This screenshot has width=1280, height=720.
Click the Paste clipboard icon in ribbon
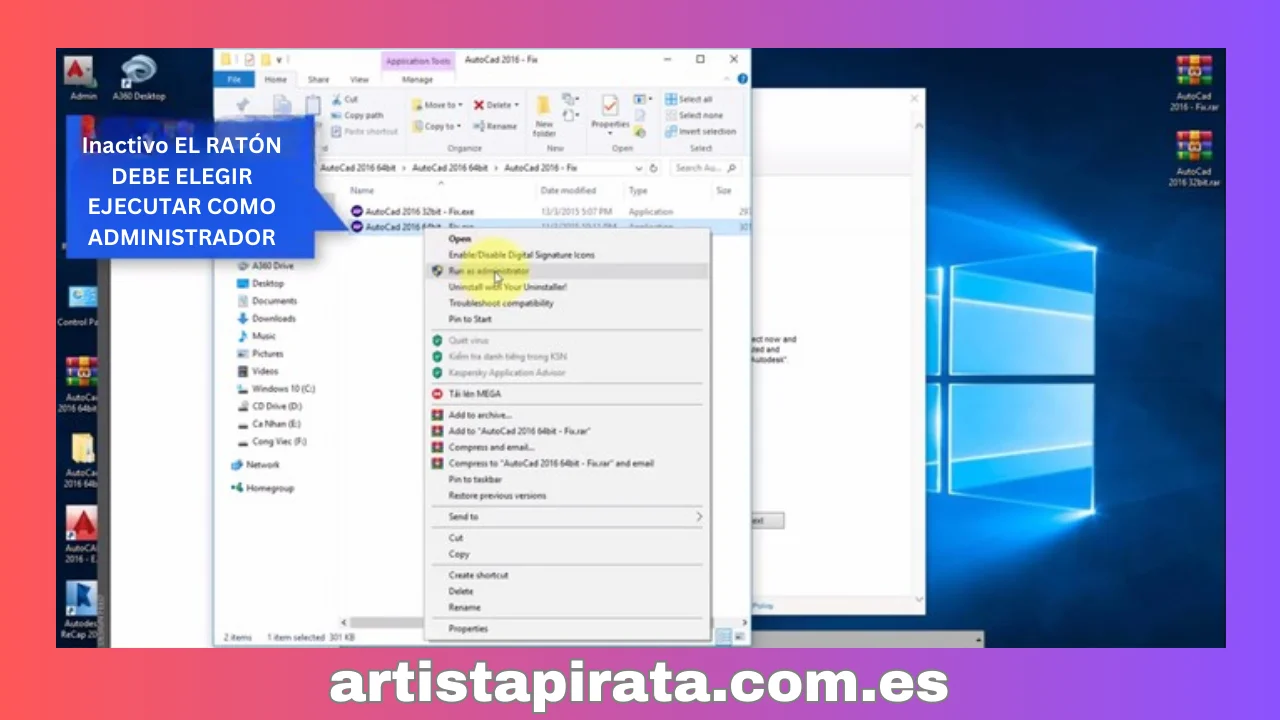point(313,106)
